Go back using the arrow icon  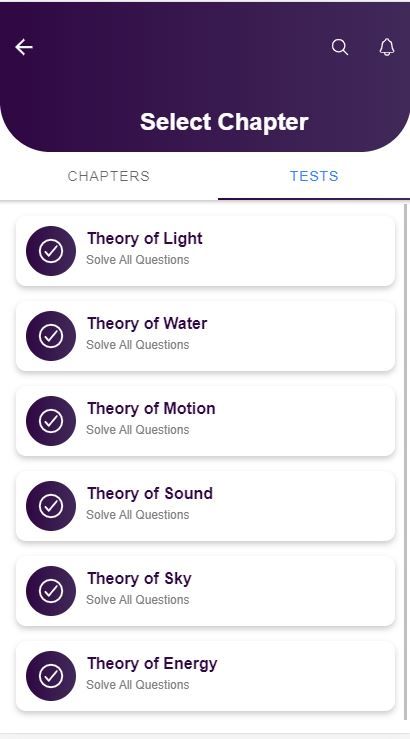pyautogui.click(x=24, y=47)
